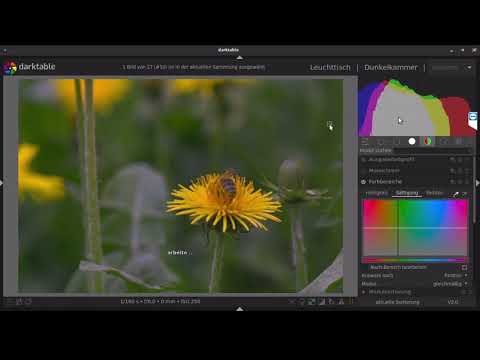
Task: Collapse the top panel arrow
Action: coord(239,58)
